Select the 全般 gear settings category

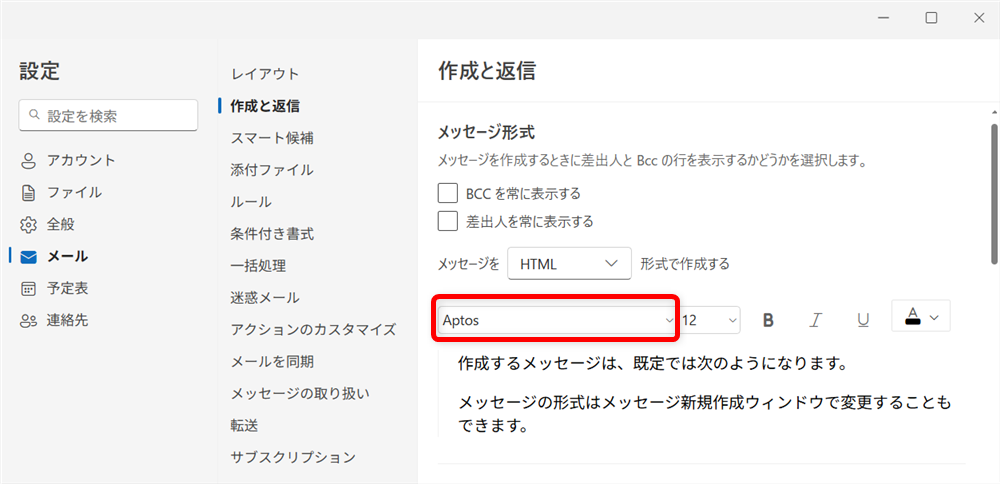click(x=60, y=224)
